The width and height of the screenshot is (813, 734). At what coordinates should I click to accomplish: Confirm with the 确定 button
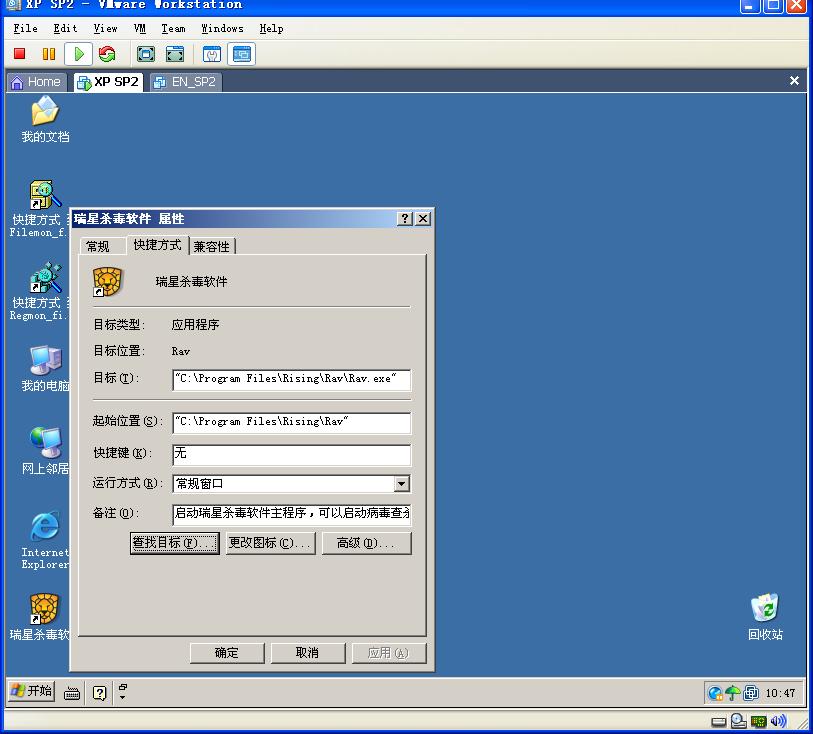point(227,653)
